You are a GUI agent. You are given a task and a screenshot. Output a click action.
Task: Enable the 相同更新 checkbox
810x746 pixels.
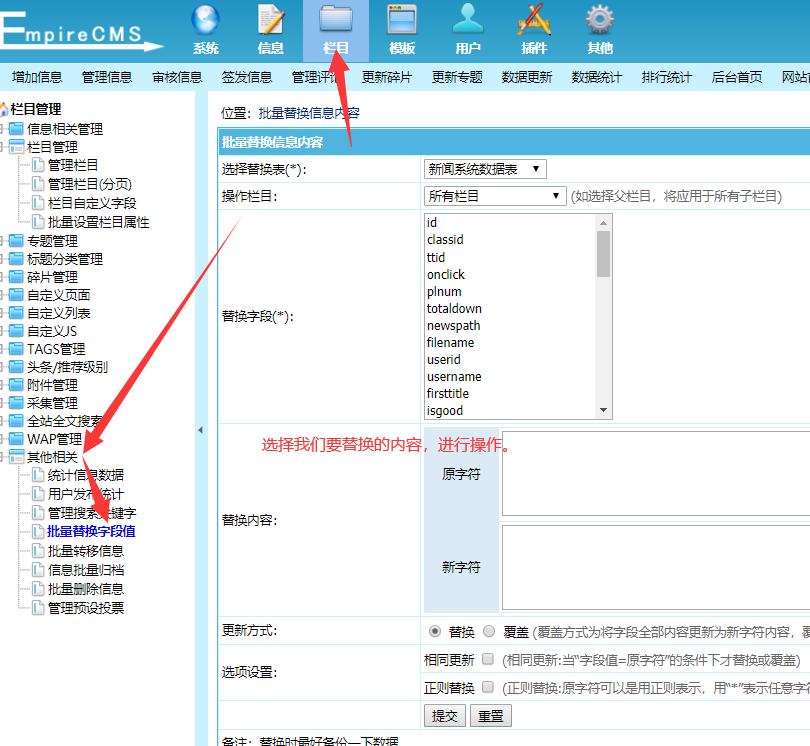click(x=488, y=660)
